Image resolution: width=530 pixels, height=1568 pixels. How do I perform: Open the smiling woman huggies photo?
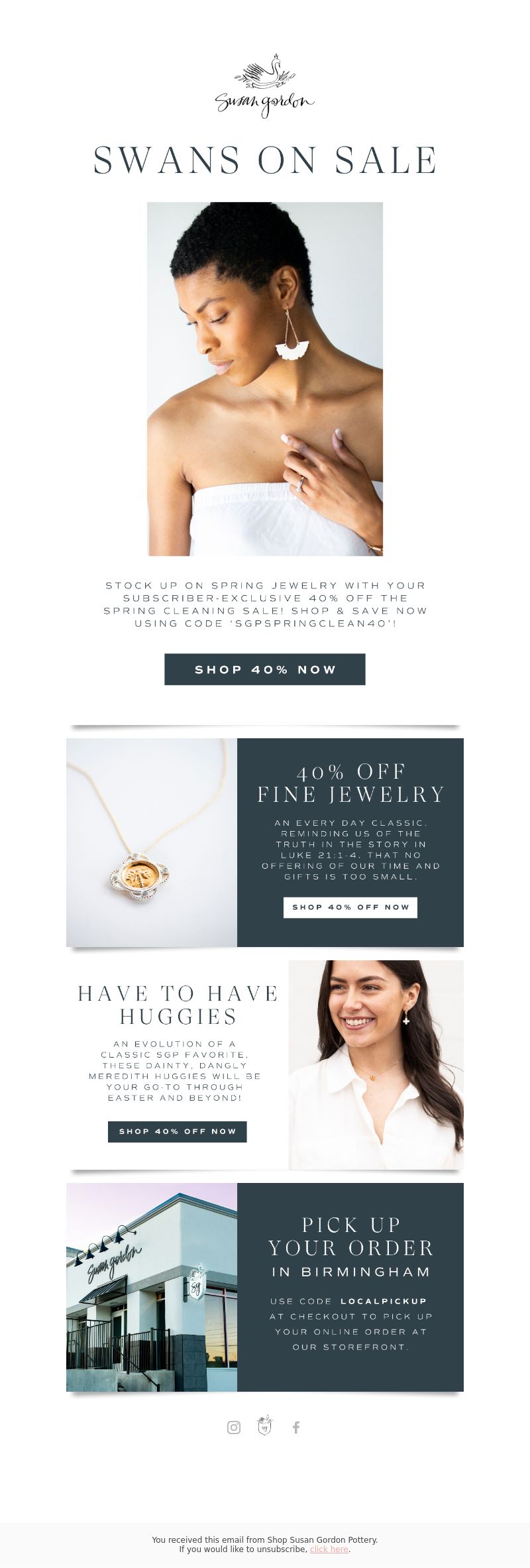[x=376, y=1064]
